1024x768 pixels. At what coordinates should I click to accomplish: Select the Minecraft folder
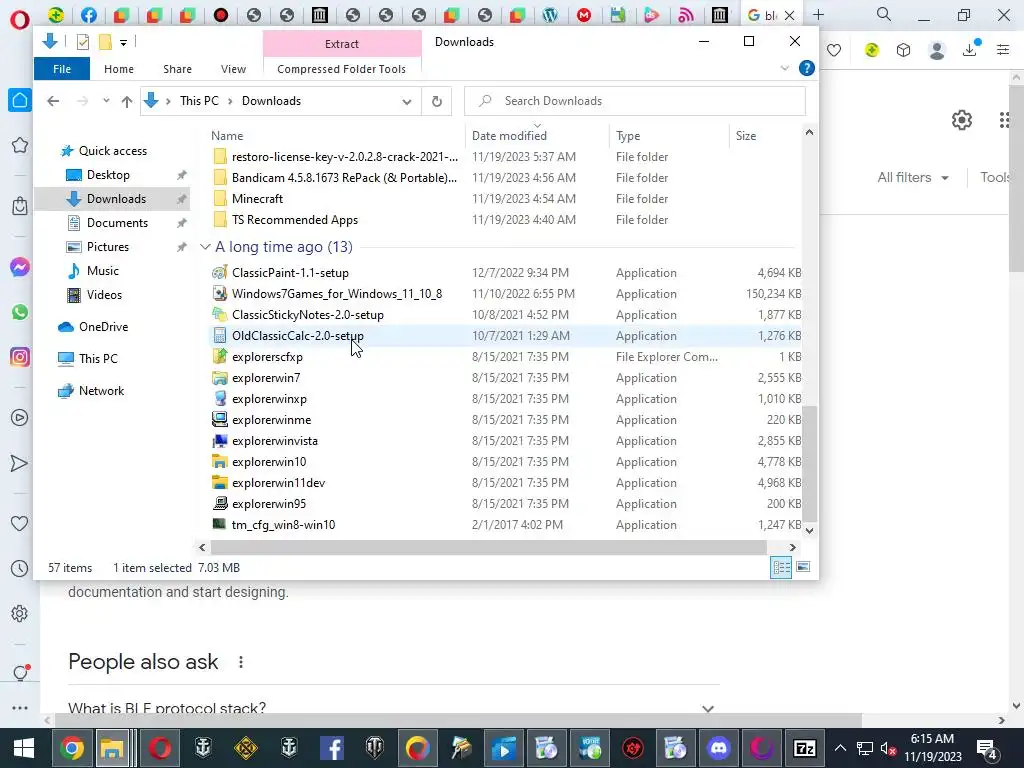tap(257, 199)
